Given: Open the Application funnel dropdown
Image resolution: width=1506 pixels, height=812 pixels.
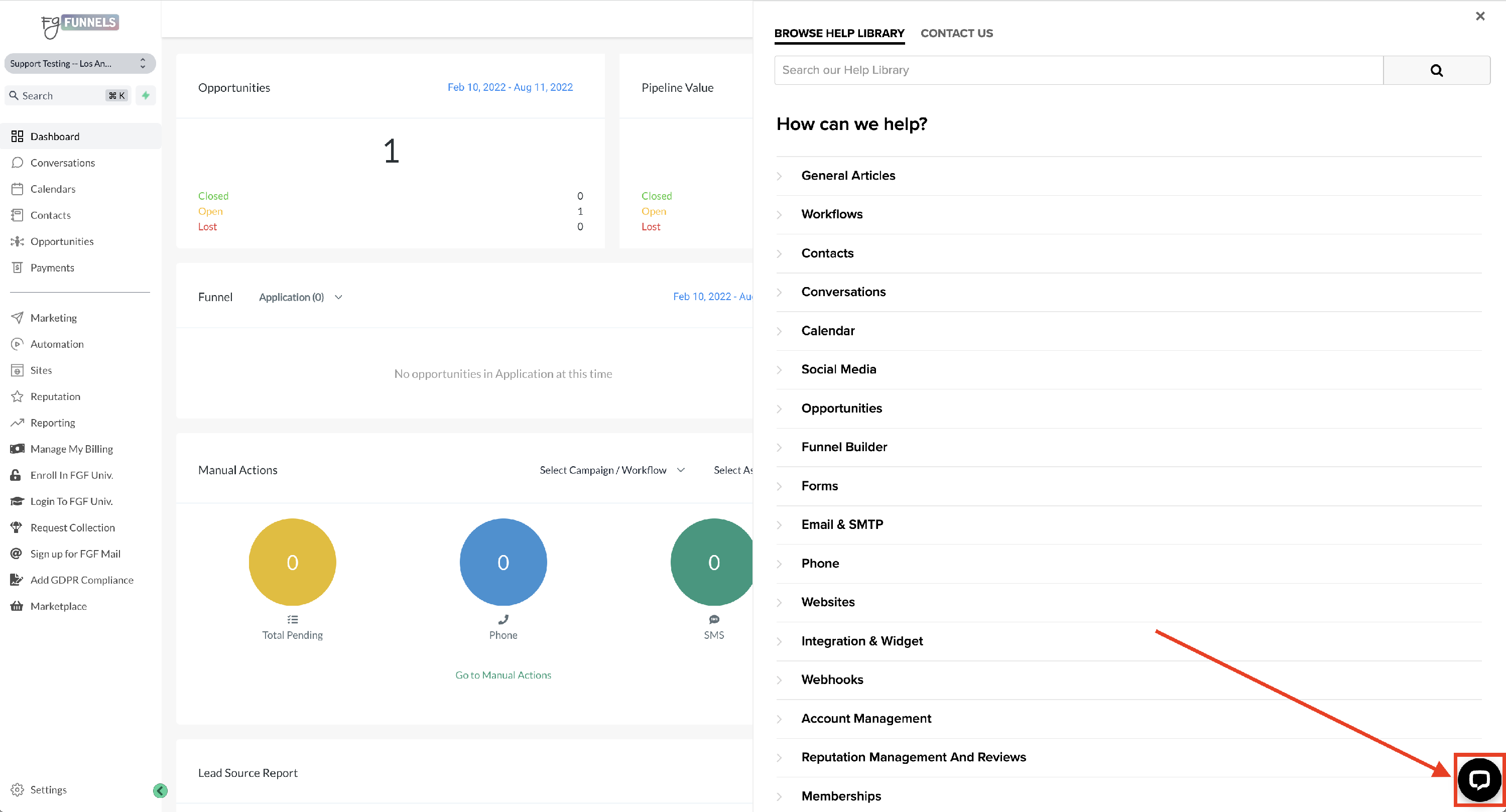Looking at the screenshot, I should pyautogui.click(x=300, y=297).
